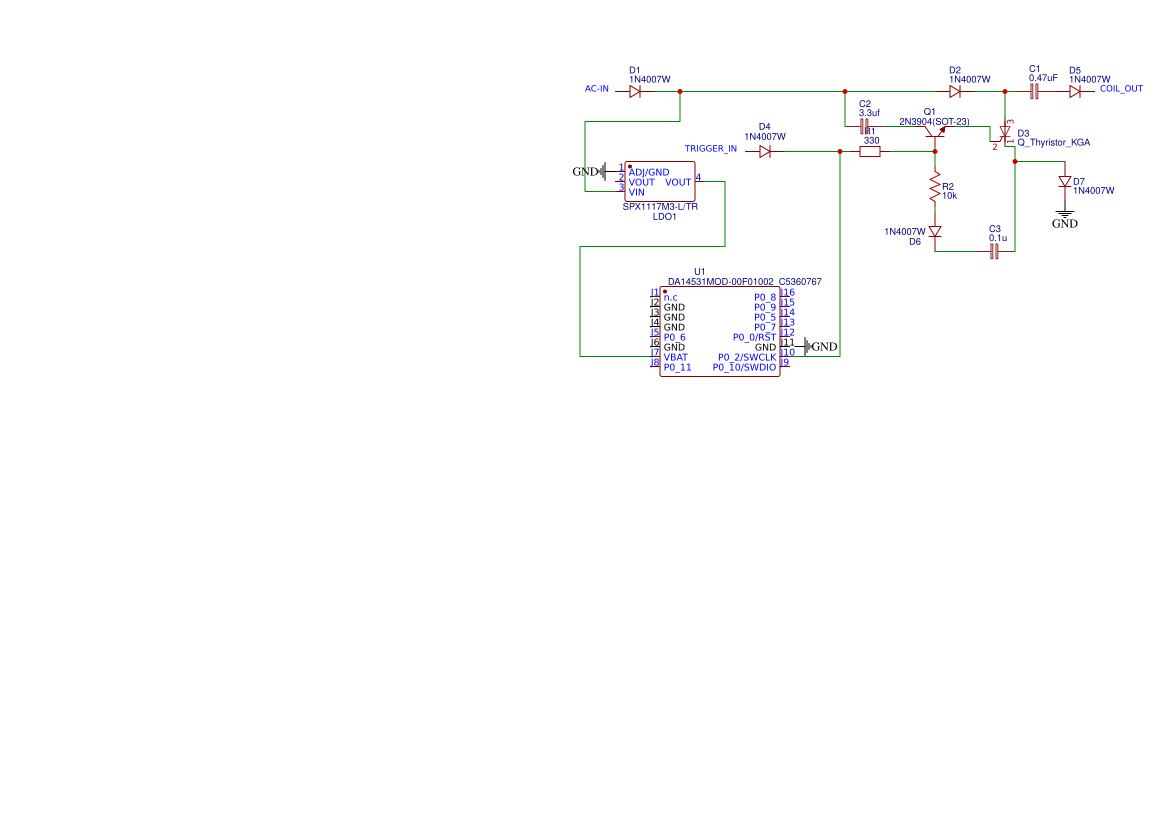The image size is (1169, 827).
Task: Select the C3 capacitor symbol
Action: coord(995,252)
